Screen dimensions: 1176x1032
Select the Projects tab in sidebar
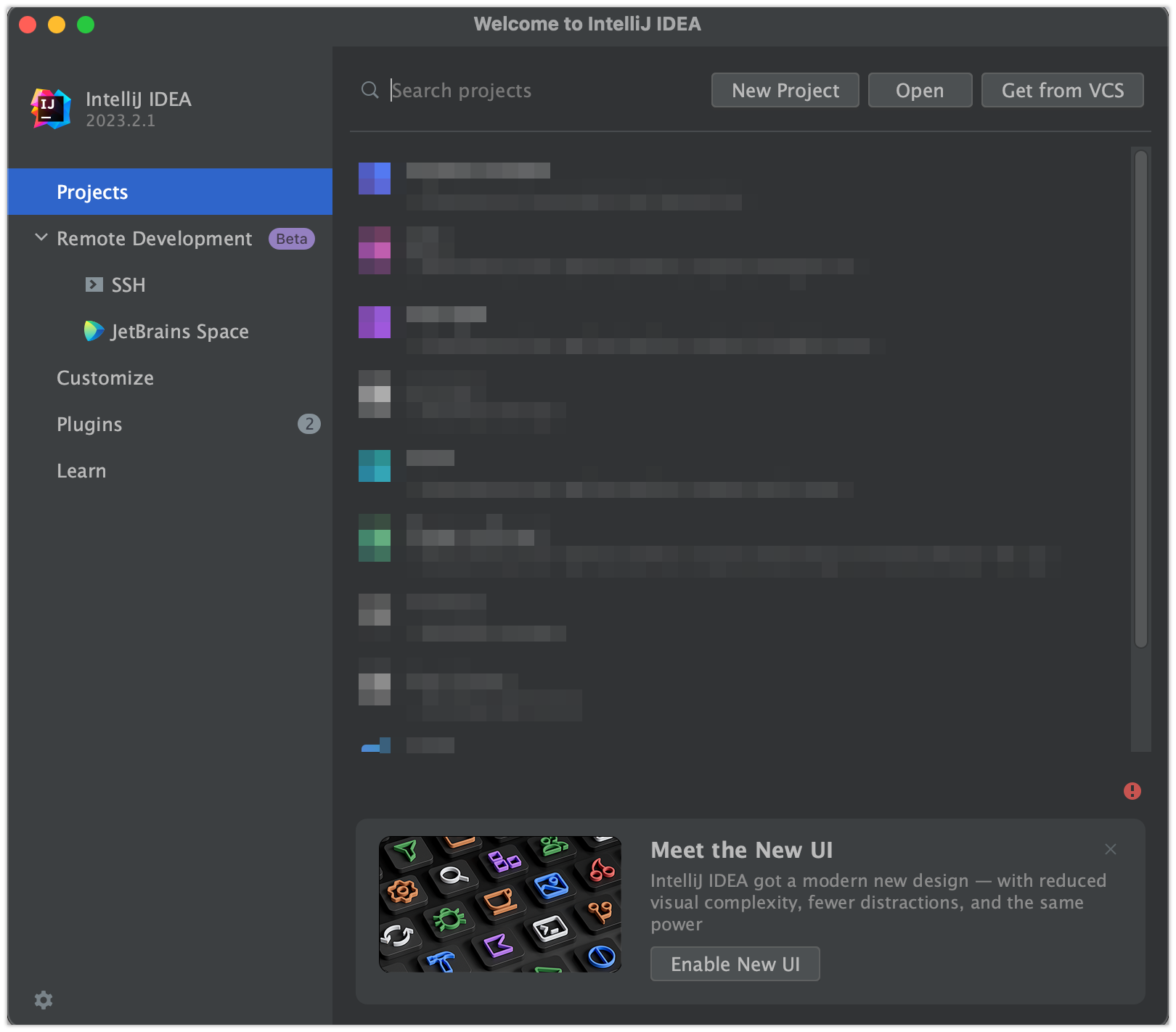click(x=92, y=192)
